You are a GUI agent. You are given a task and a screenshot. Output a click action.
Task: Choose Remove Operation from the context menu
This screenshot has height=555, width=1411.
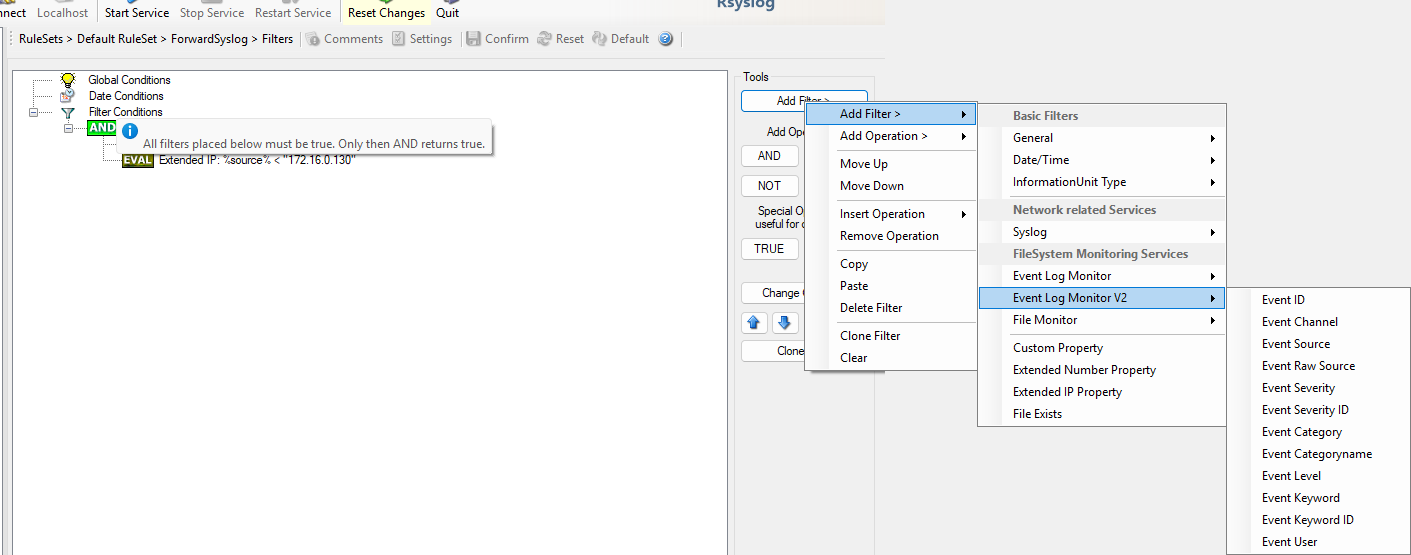[x=890, y=236]
